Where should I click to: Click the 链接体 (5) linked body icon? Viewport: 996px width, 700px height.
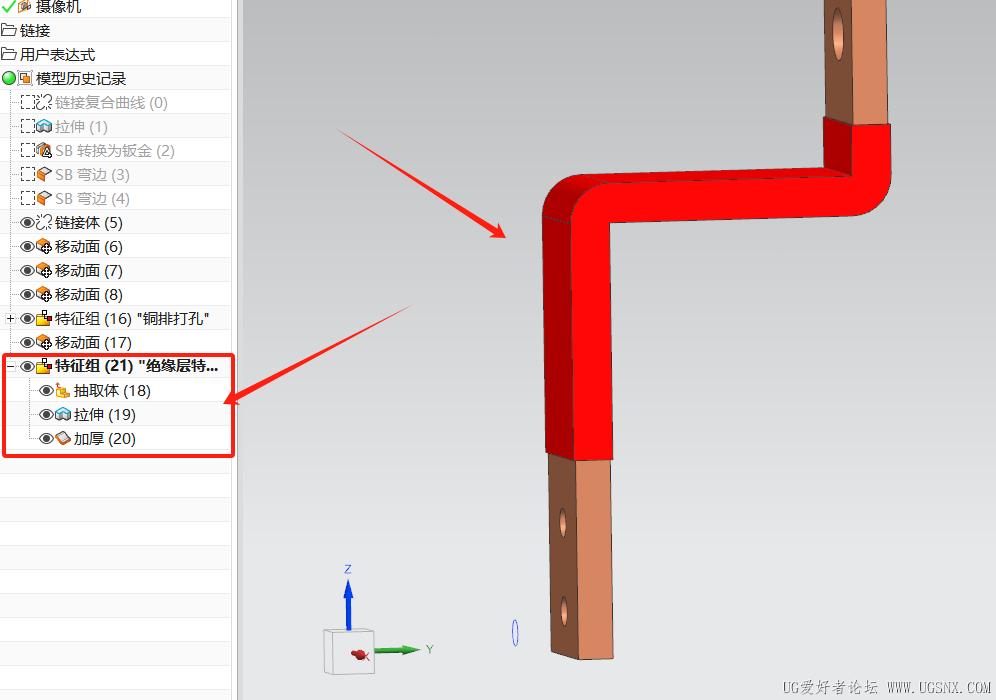tap(44, 222)
